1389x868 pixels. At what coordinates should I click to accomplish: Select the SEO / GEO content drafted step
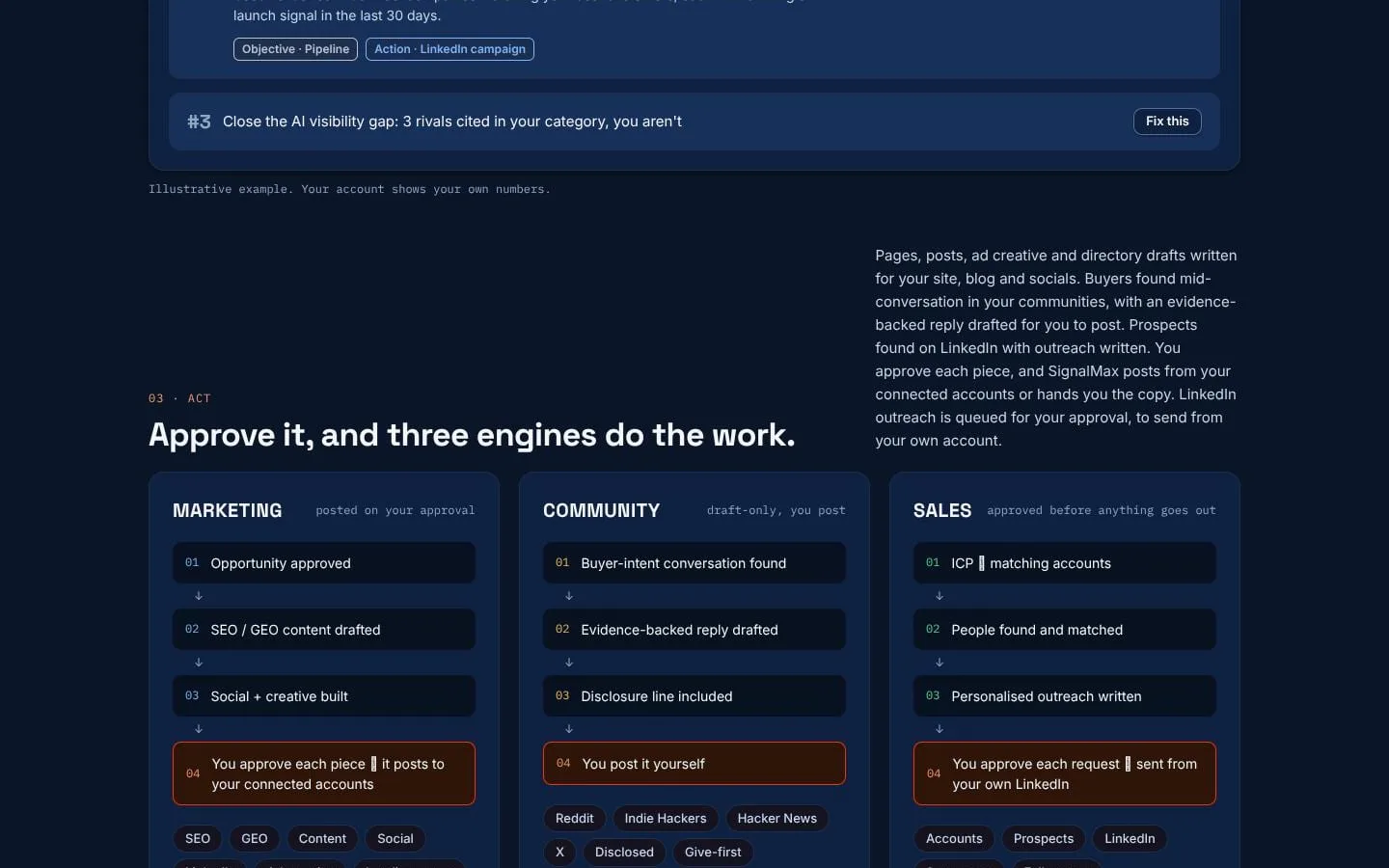[324, 630]
